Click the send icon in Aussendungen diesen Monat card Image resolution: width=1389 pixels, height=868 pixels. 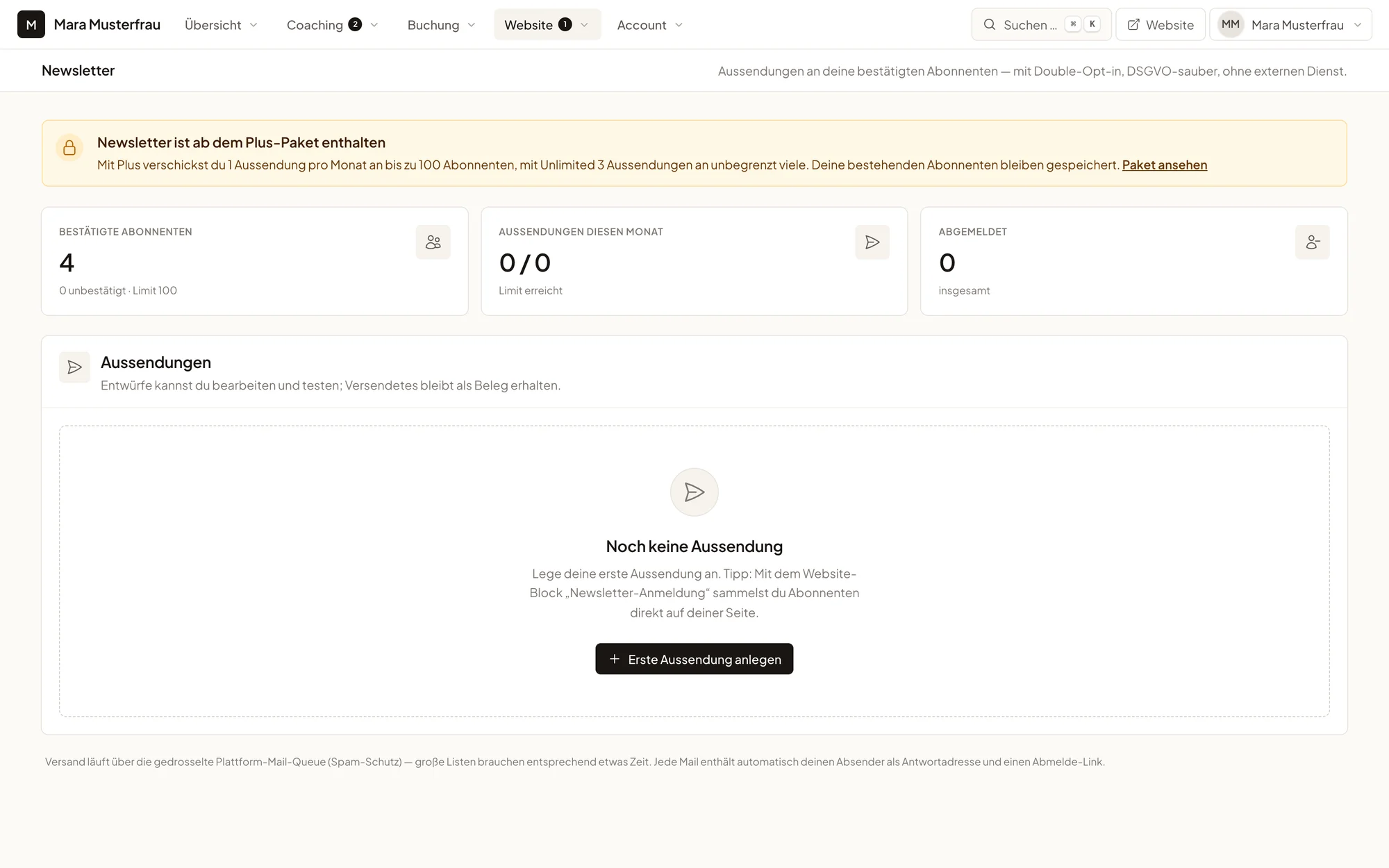point(872,242)
